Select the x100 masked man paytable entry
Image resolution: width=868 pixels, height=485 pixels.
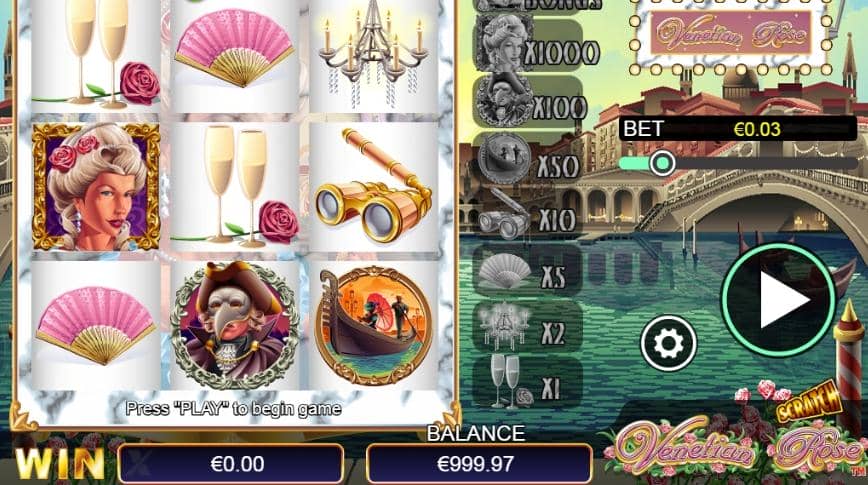529,102
